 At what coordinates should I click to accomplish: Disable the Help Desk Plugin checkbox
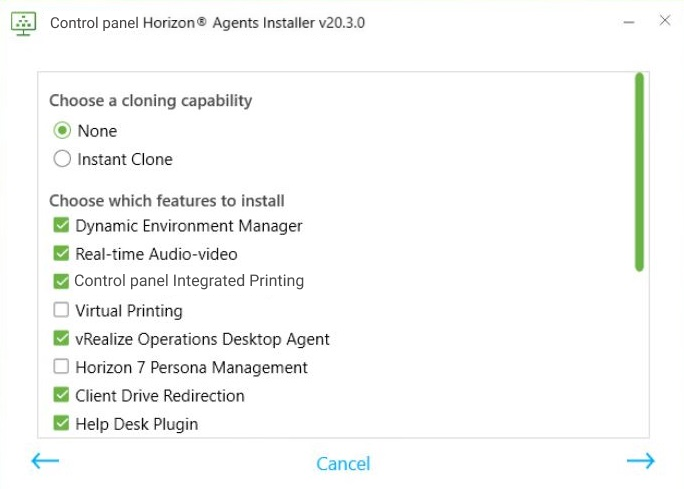coord(61,424)
